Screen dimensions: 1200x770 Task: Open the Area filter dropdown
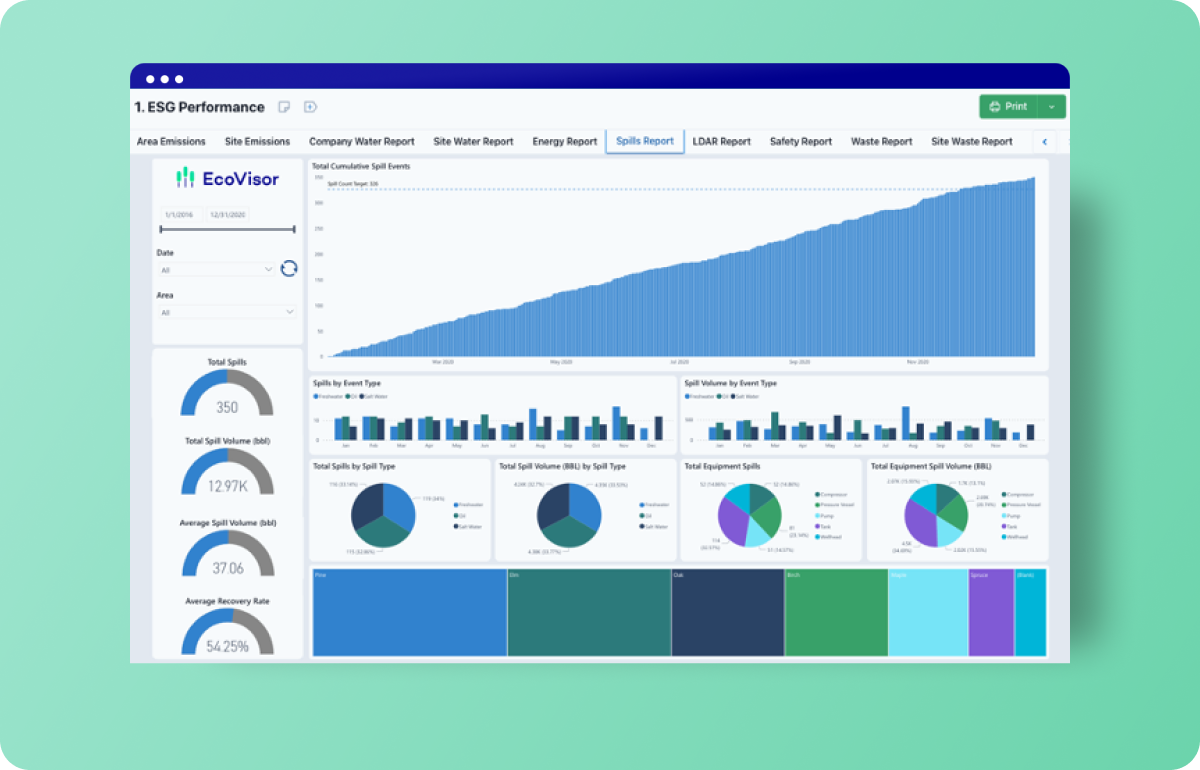click(x=227, y=312)
